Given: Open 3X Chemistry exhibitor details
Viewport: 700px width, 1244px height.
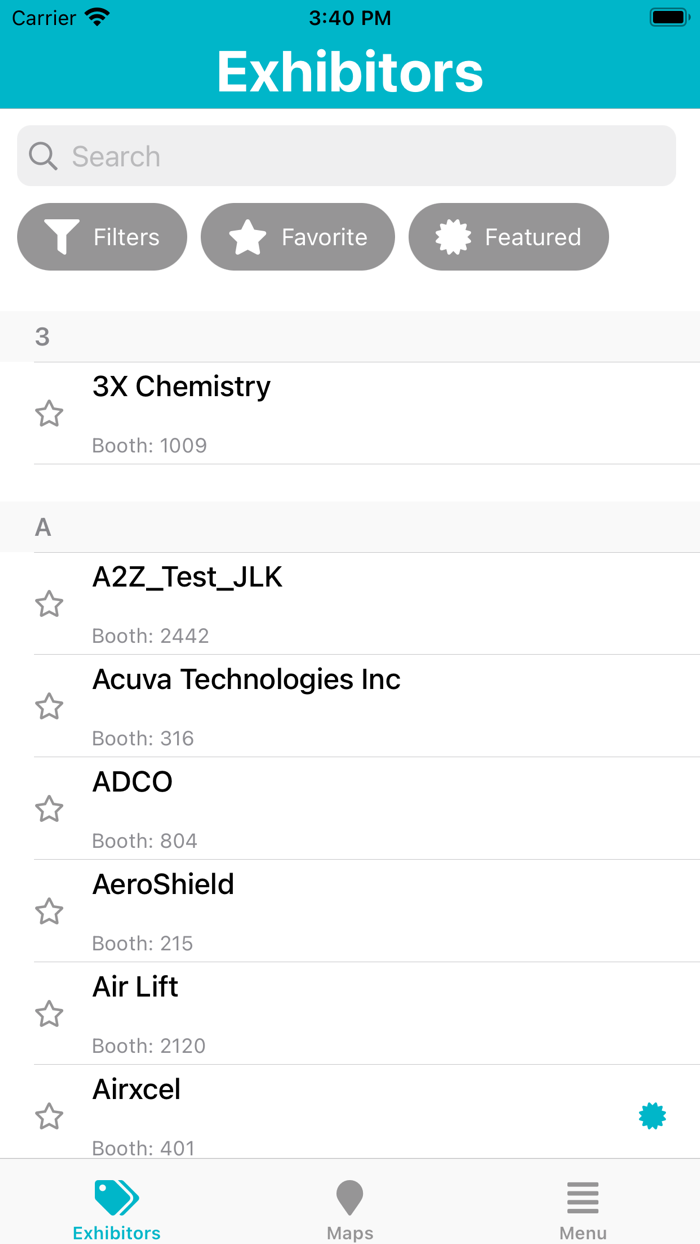Looking at the screenshot, I should 300,412.
